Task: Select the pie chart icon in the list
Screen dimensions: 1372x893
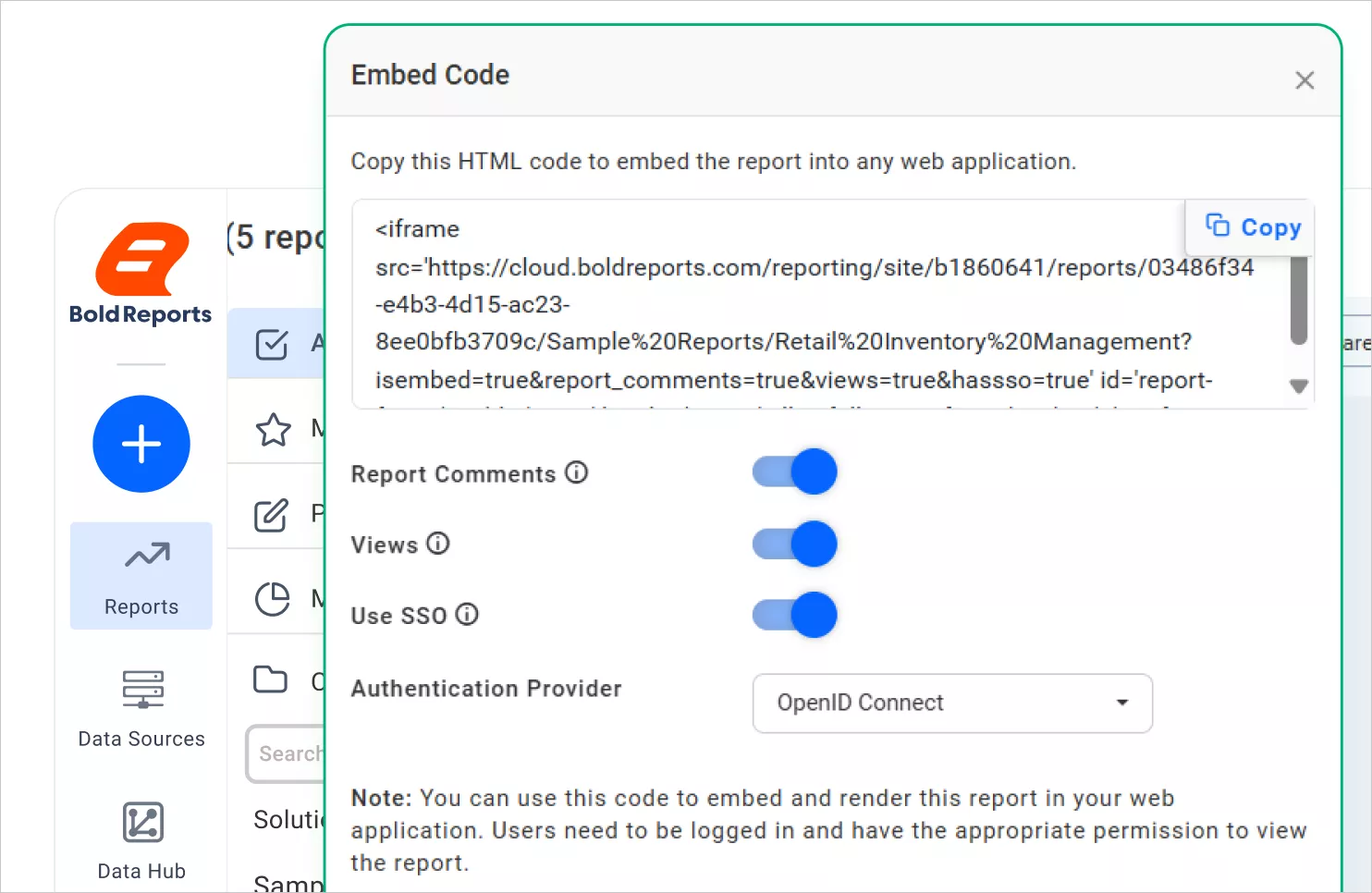Action: pyautogui.click(x=274, y=599)
